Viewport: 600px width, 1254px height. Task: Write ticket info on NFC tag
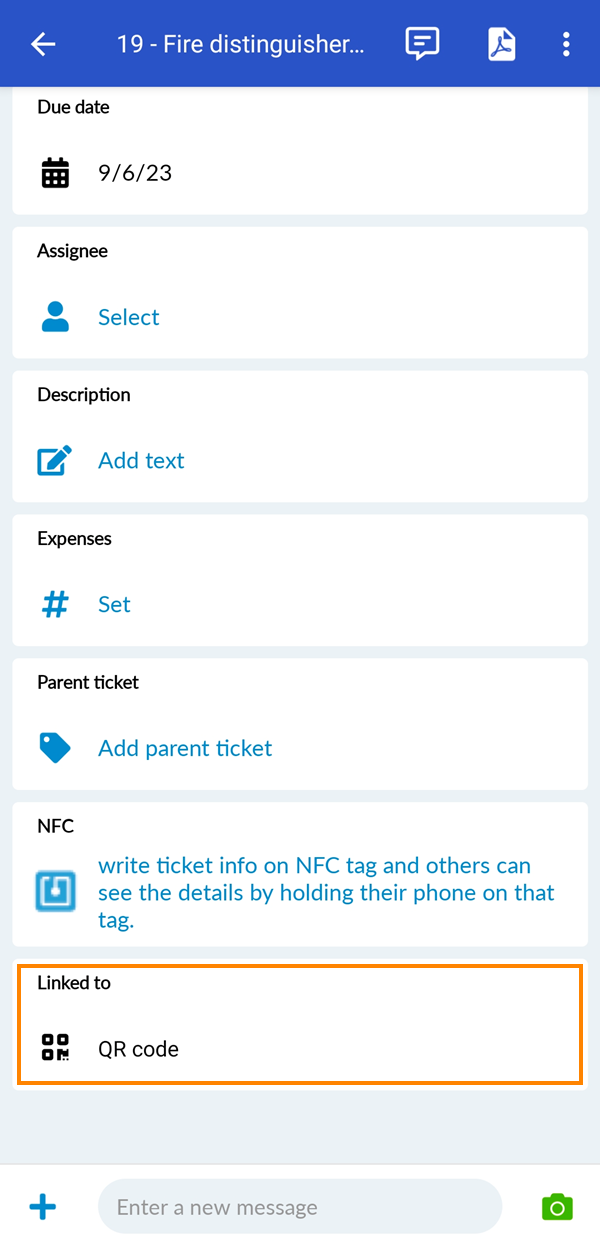pos(310,892)
